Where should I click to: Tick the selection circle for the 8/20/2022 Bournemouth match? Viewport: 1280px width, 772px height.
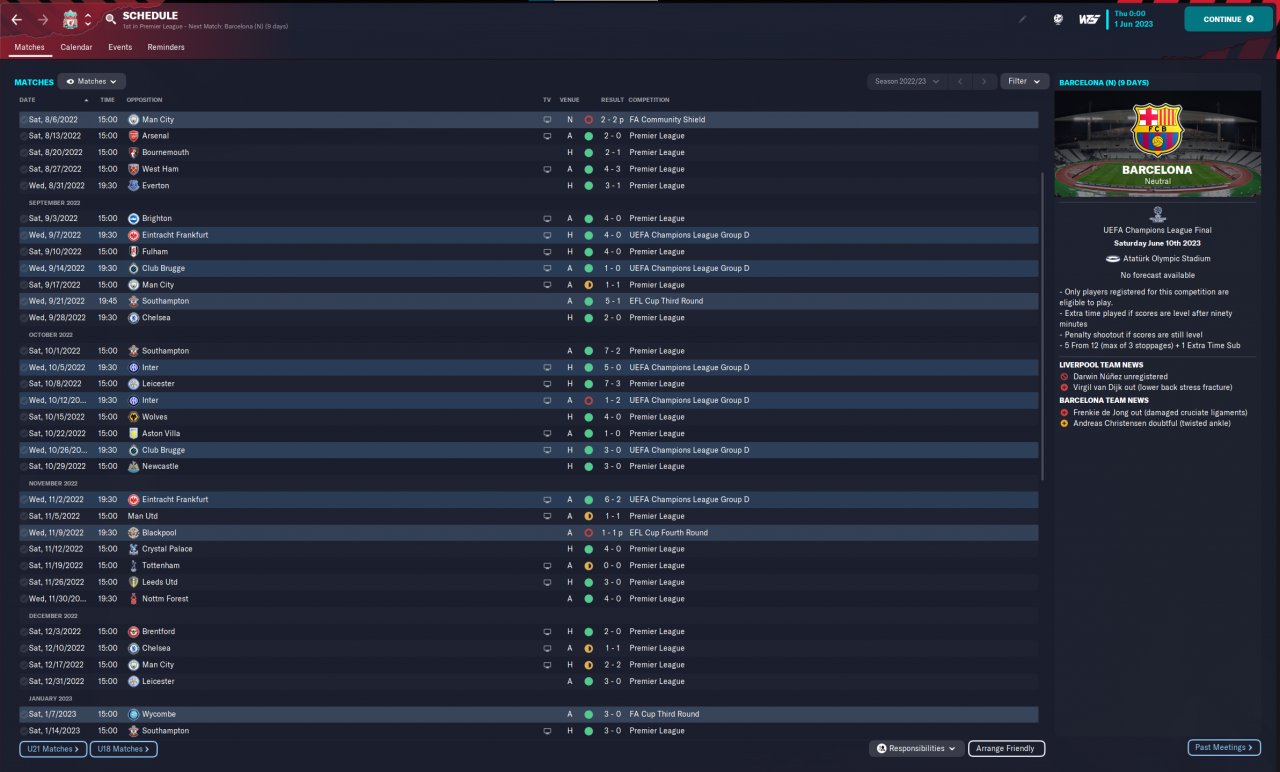(23, 152)
